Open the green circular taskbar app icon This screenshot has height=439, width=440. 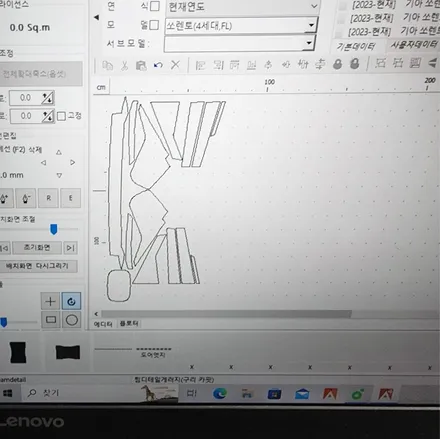tap(358, 395)
